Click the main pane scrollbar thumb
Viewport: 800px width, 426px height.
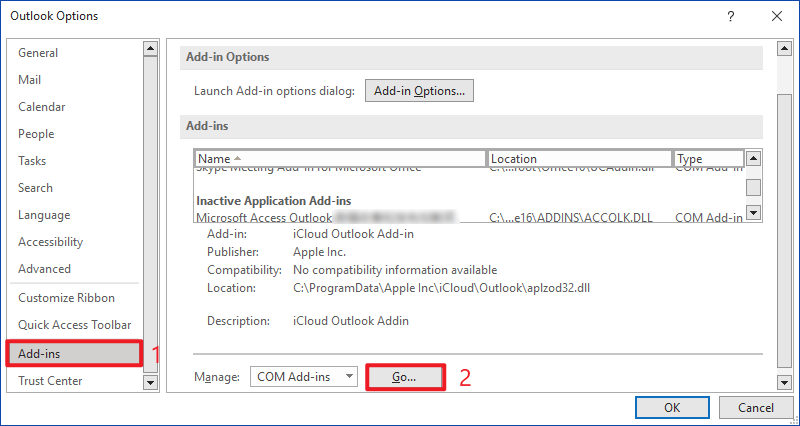(x=784, y=230)
